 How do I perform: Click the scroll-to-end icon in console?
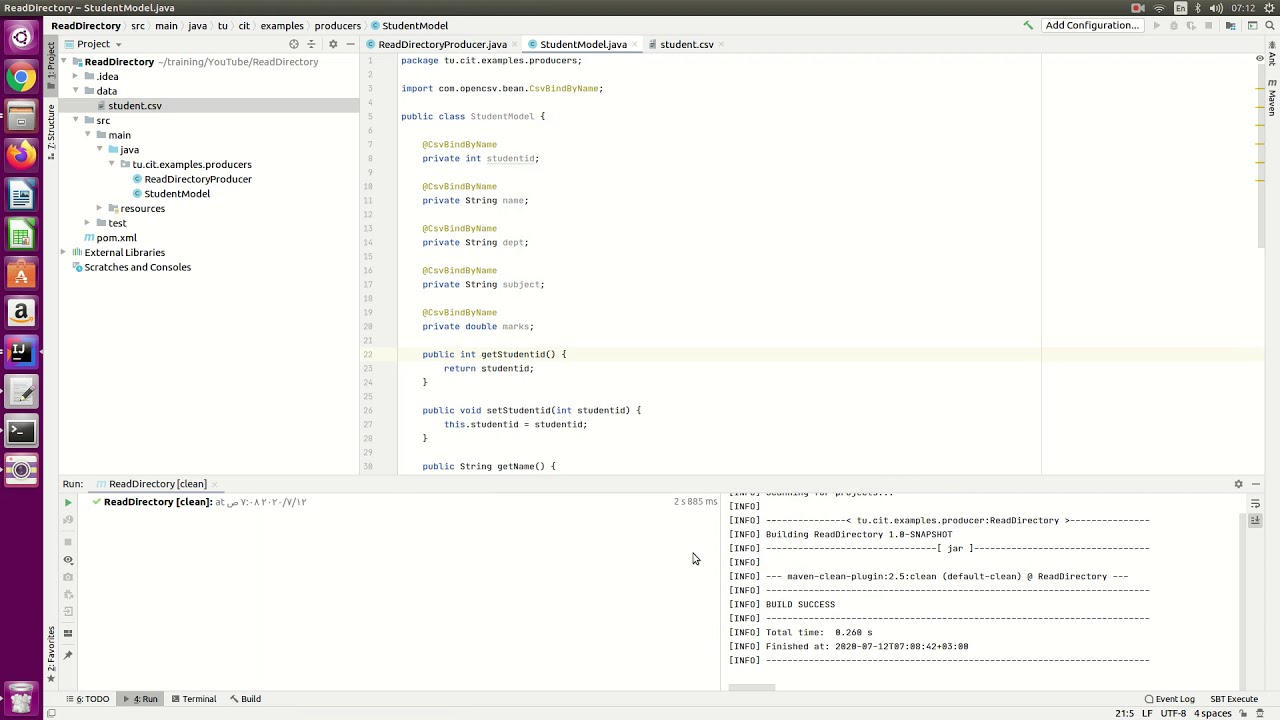click(1255, 520)
